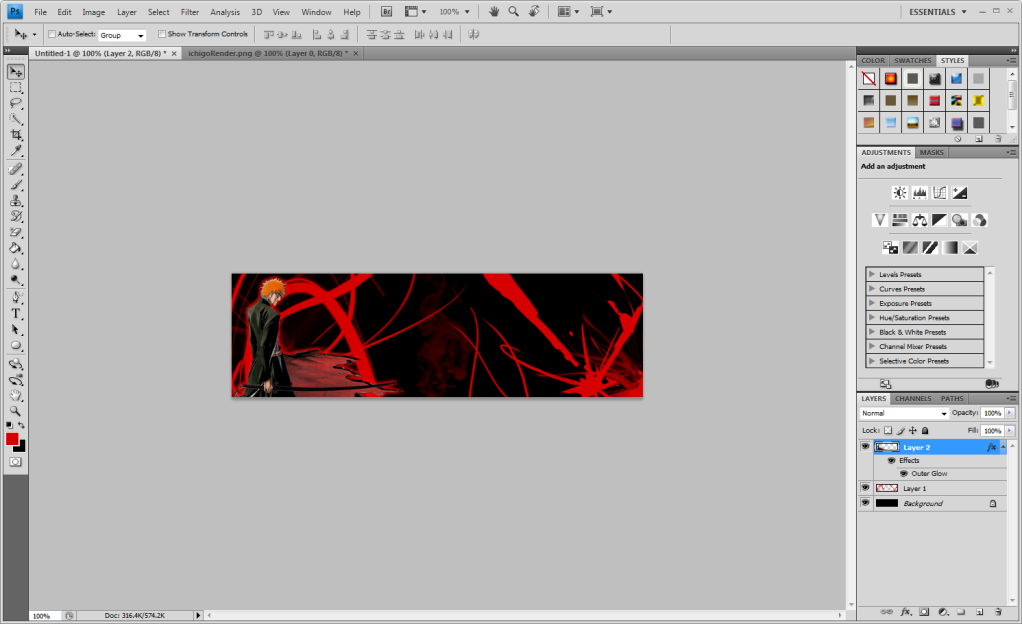Toggle Lock transparent pixels
The width and height of the screenshot is (1022, 624).
888,430
